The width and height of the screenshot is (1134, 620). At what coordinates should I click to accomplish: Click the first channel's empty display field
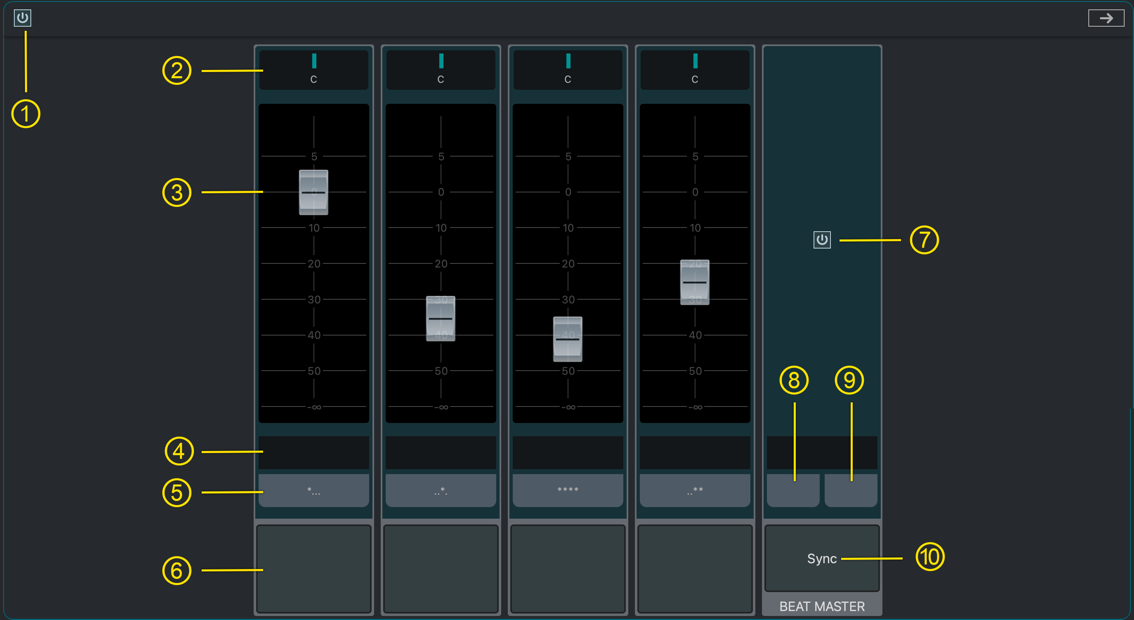[x=314, y=452]
